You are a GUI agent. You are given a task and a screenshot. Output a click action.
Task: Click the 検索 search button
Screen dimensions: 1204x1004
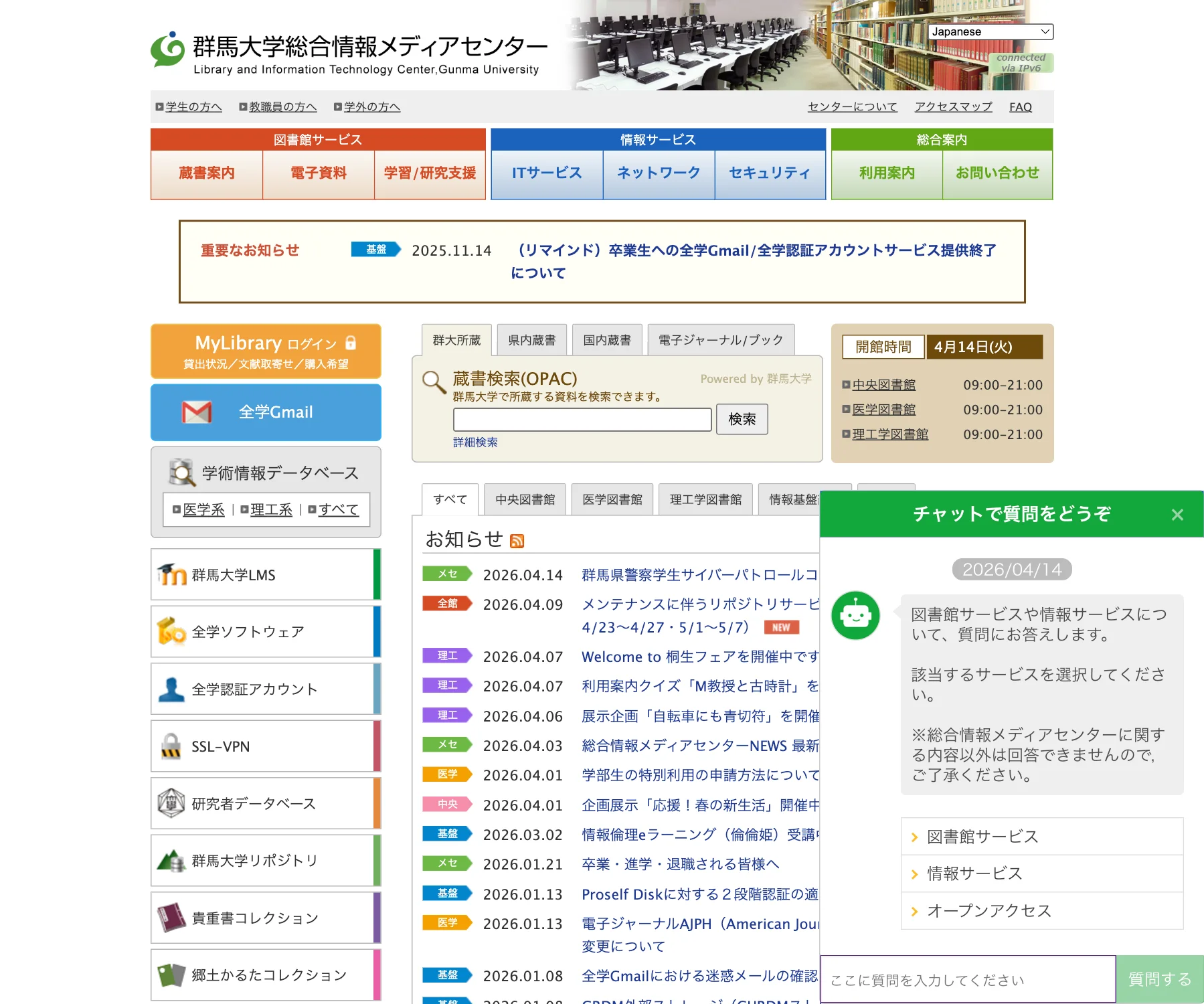[742, 419]
